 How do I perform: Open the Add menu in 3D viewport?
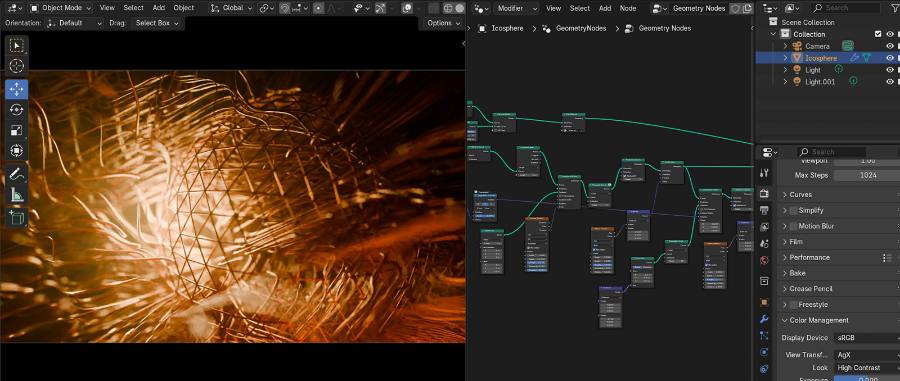(159, 8)
